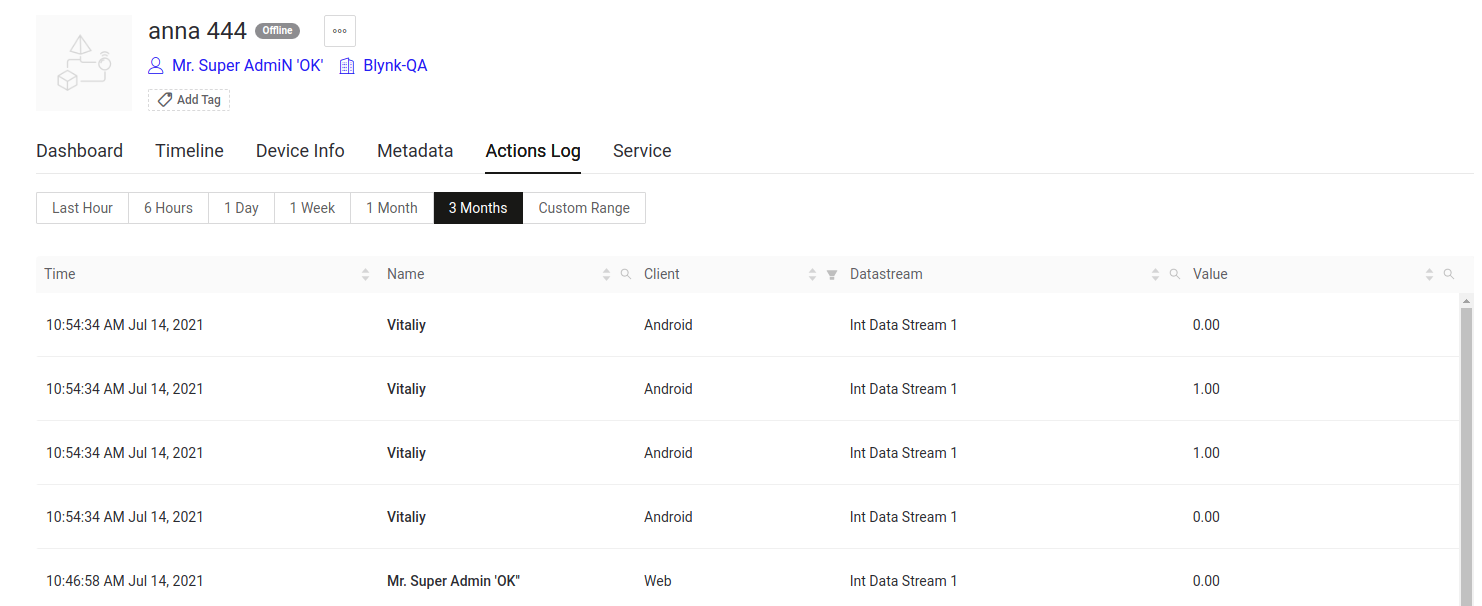Screen dimensions: 1482x606
Task: Select the Last Hour time range
Action: click(x=82, y=208)
